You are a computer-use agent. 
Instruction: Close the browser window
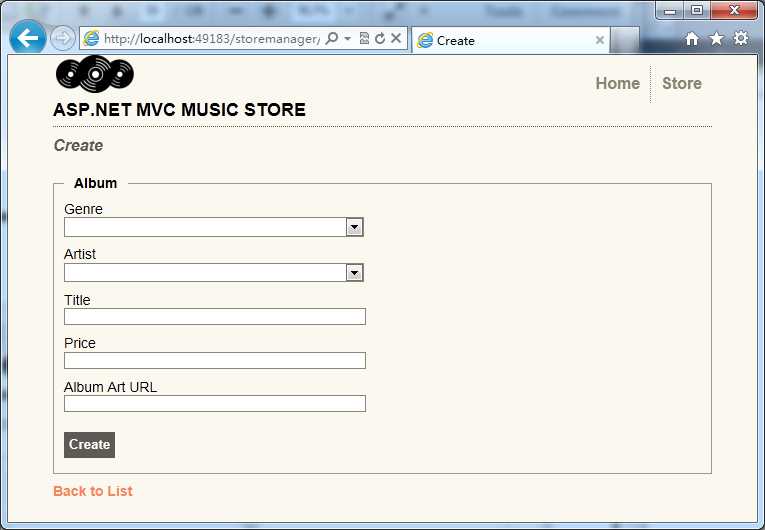(734, 10)
